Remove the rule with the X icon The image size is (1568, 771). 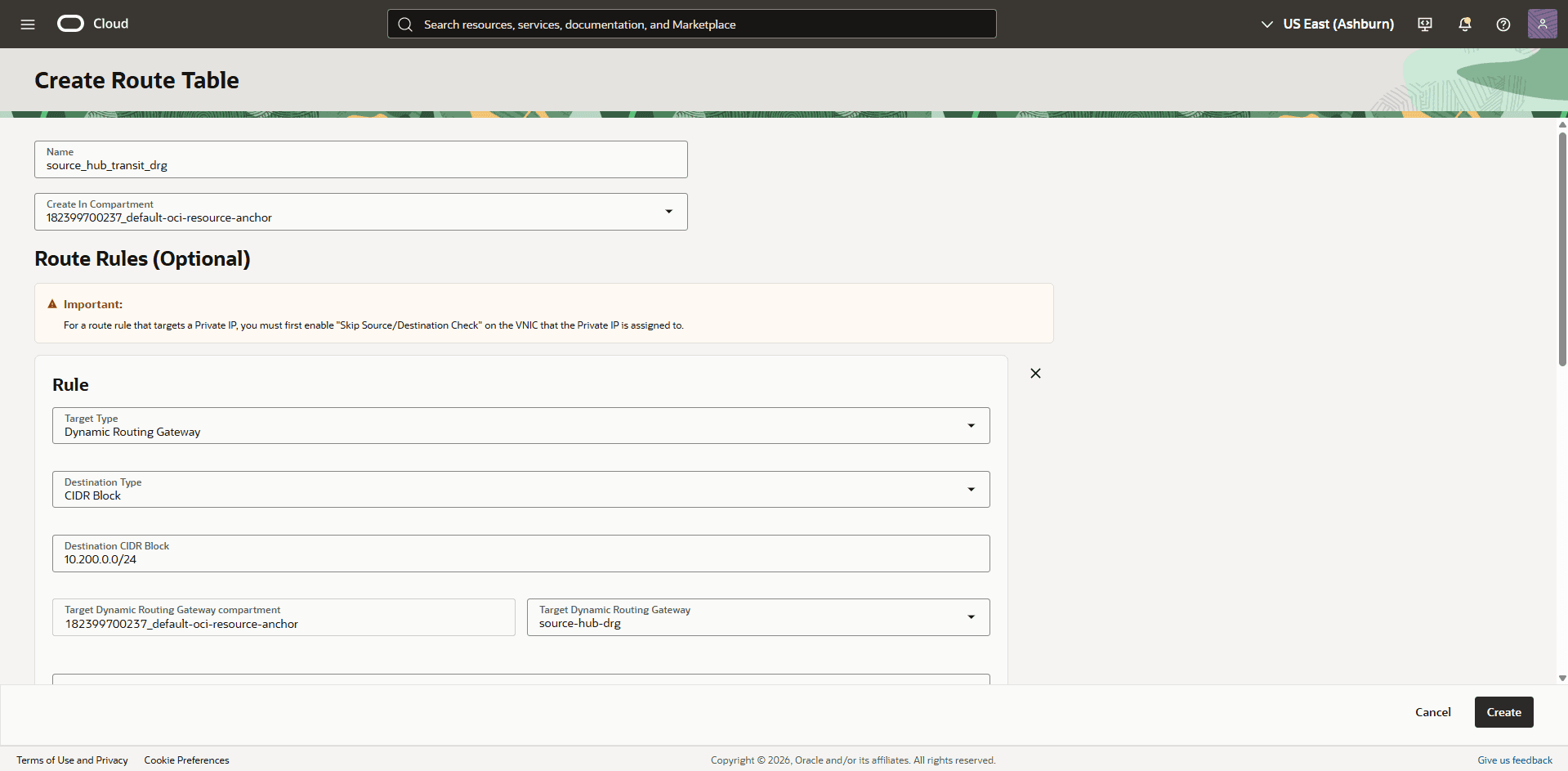(1035, 374)
